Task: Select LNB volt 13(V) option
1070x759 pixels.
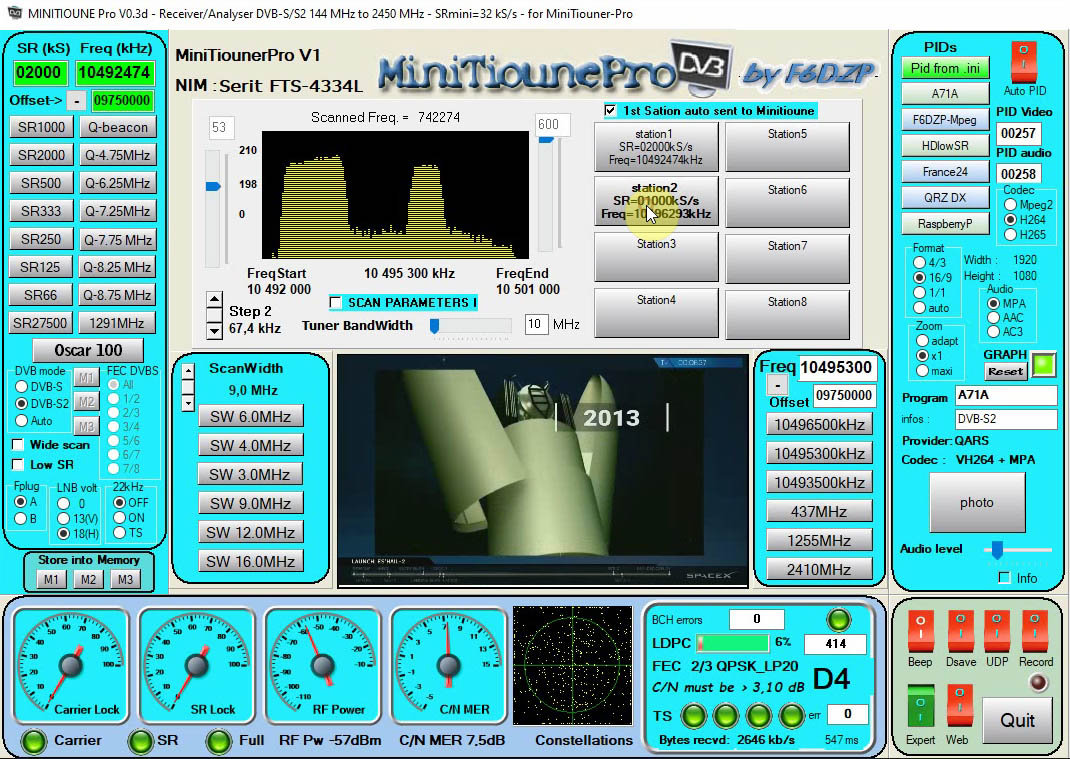Action: coord(63,519)
